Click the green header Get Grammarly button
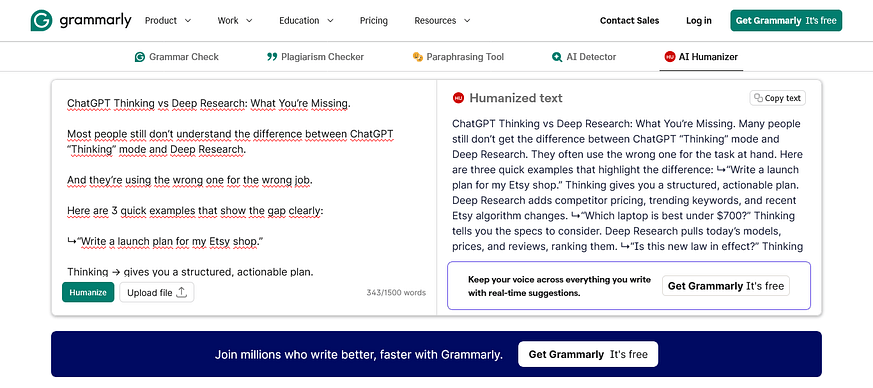The height and width of the screenshot is (388, 873). click(x=786, y=21)
